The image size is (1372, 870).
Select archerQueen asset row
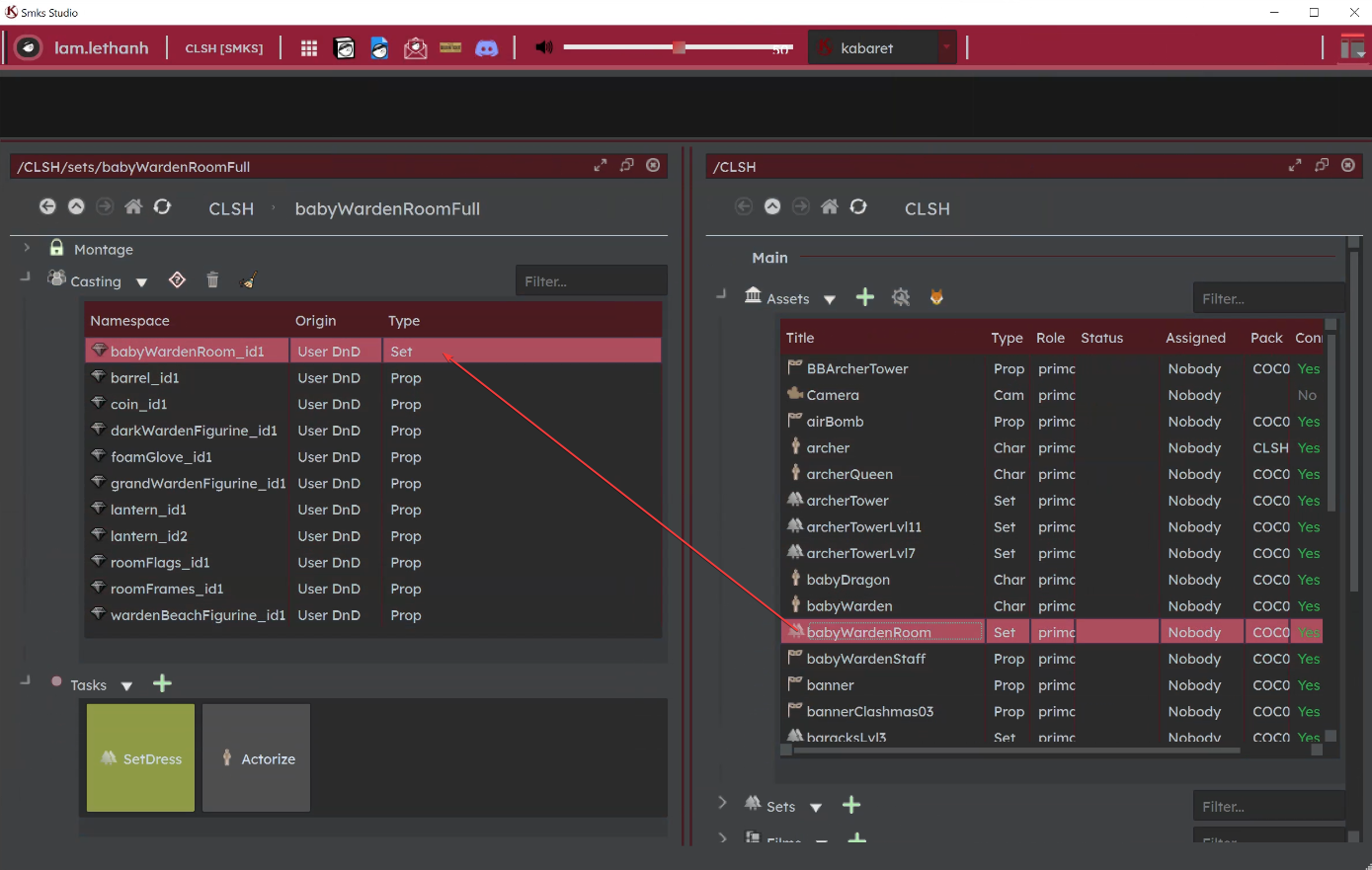click(1053, 474)
